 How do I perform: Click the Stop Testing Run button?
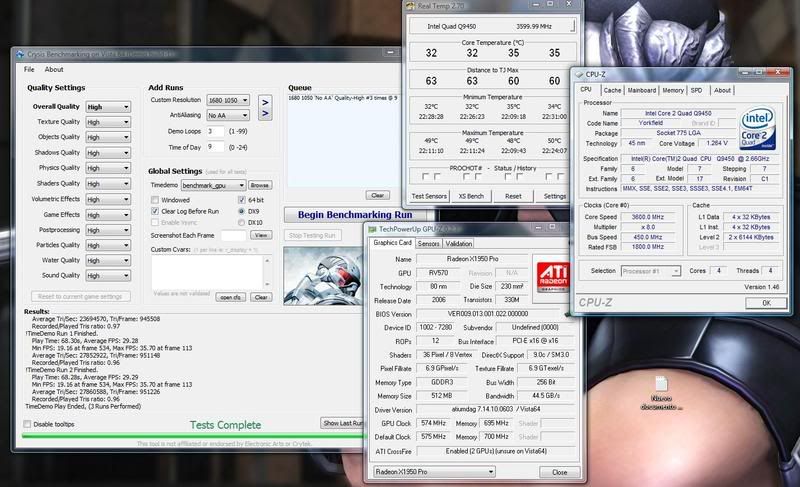[312, 235]
